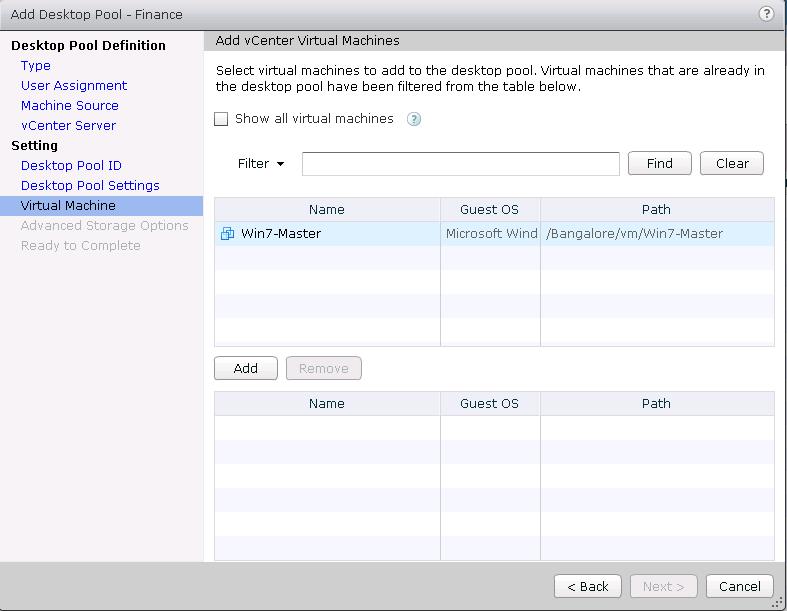Image resolution: width=787 pixels, height=611 pixels.
Task: Go to previous step with Back button
Action: click(588, 586)
